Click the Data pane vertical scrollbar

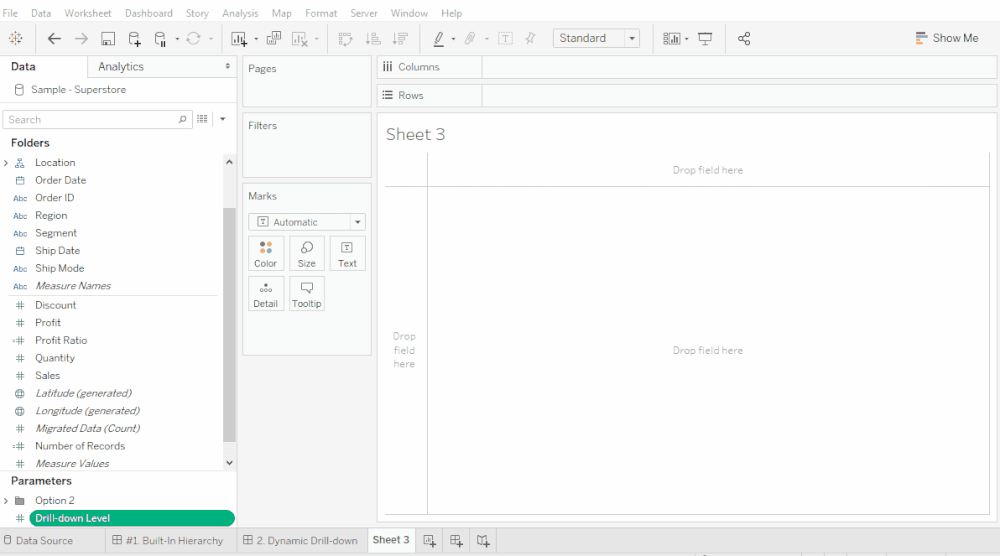[x=229, y=324]
